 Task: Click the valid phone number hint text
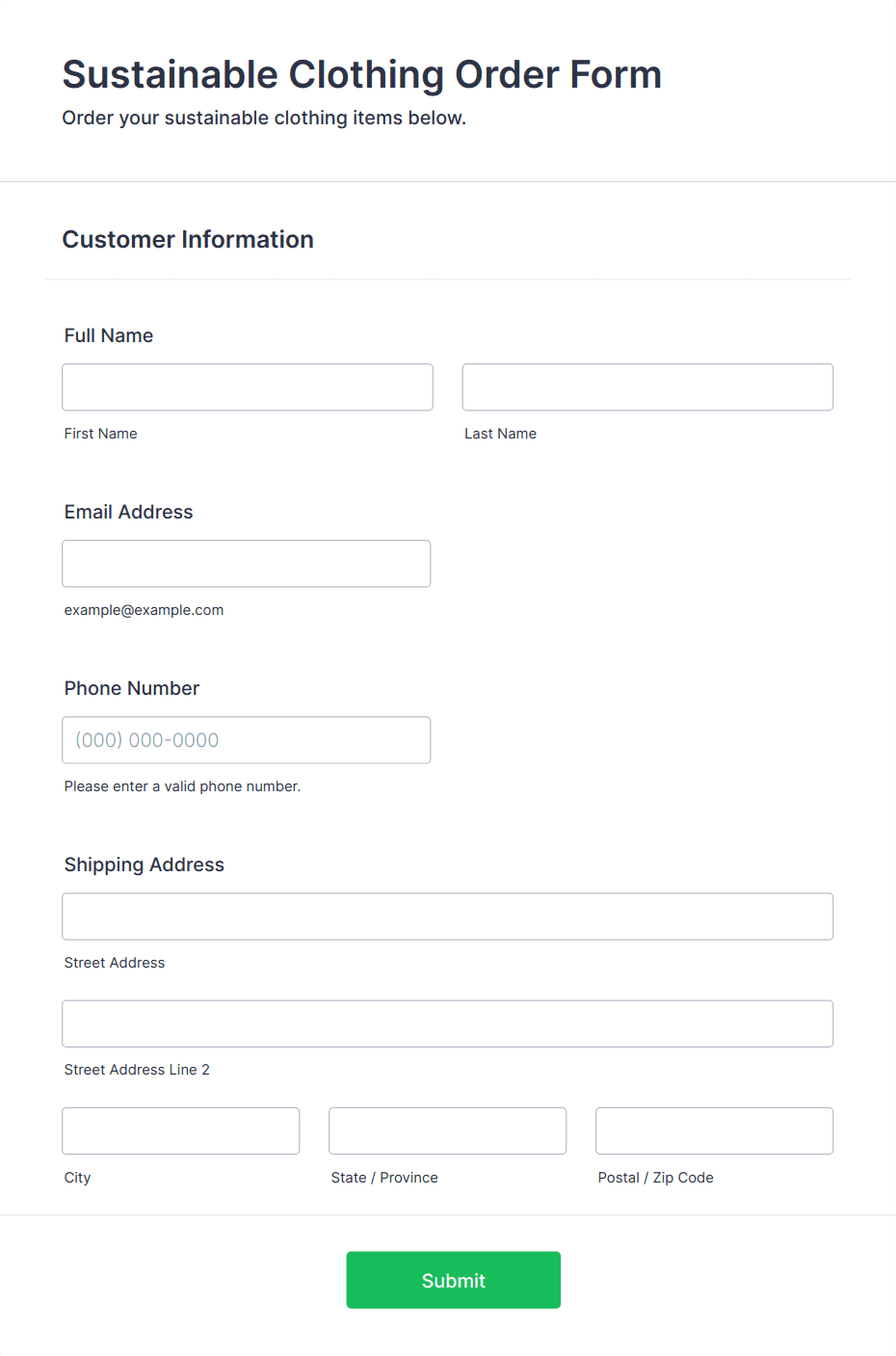pos(183,786)
